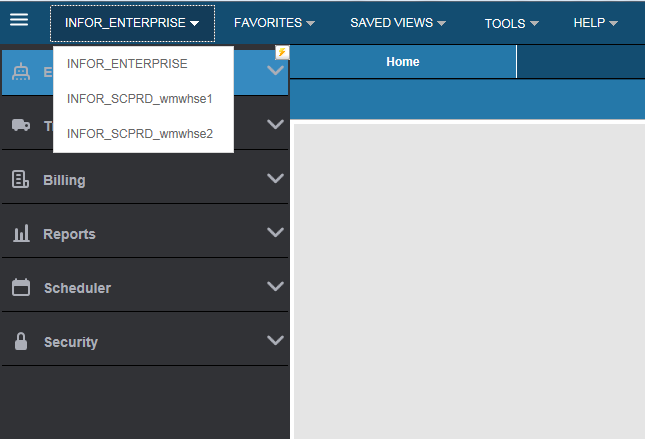645x439 pixels.
Task: Open the SAVED VIEWS menu
Action: click(397, 22)
